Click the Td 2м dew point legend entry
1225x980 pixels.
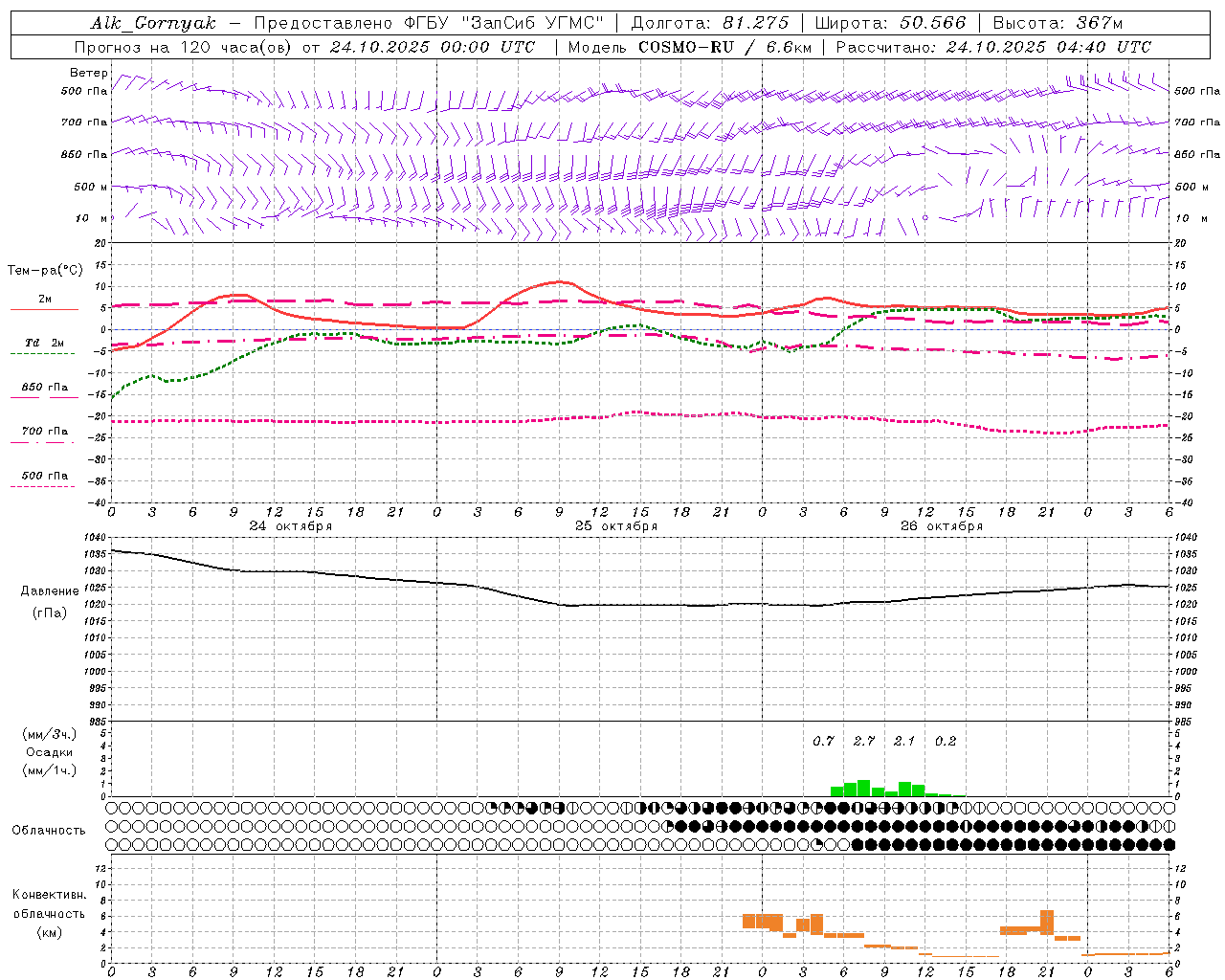(x=45, y=343)
